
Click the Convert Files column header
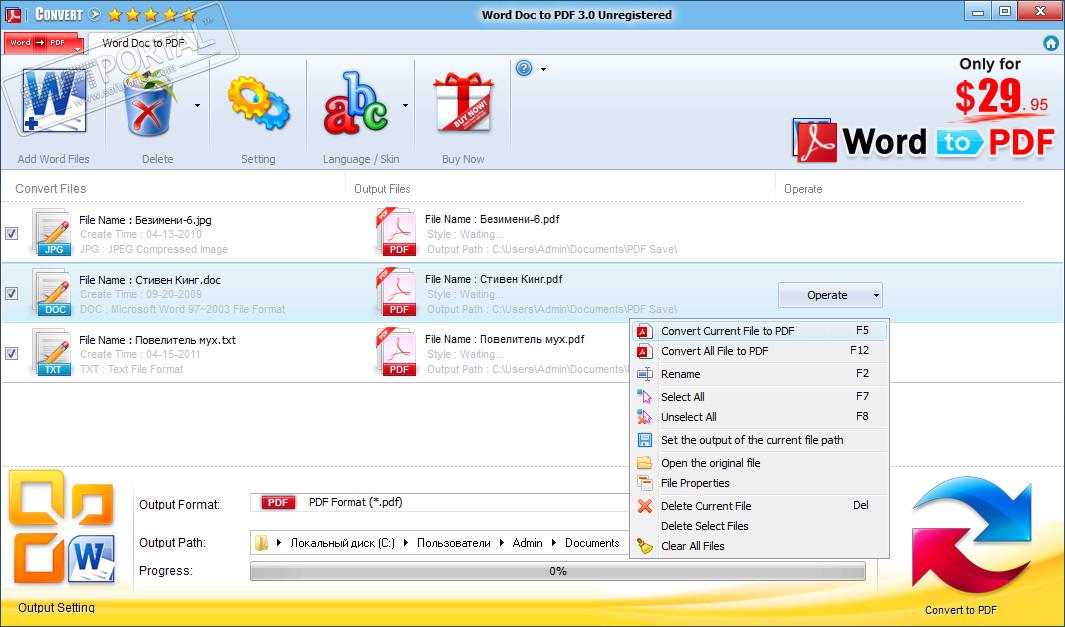pos(51,189)
